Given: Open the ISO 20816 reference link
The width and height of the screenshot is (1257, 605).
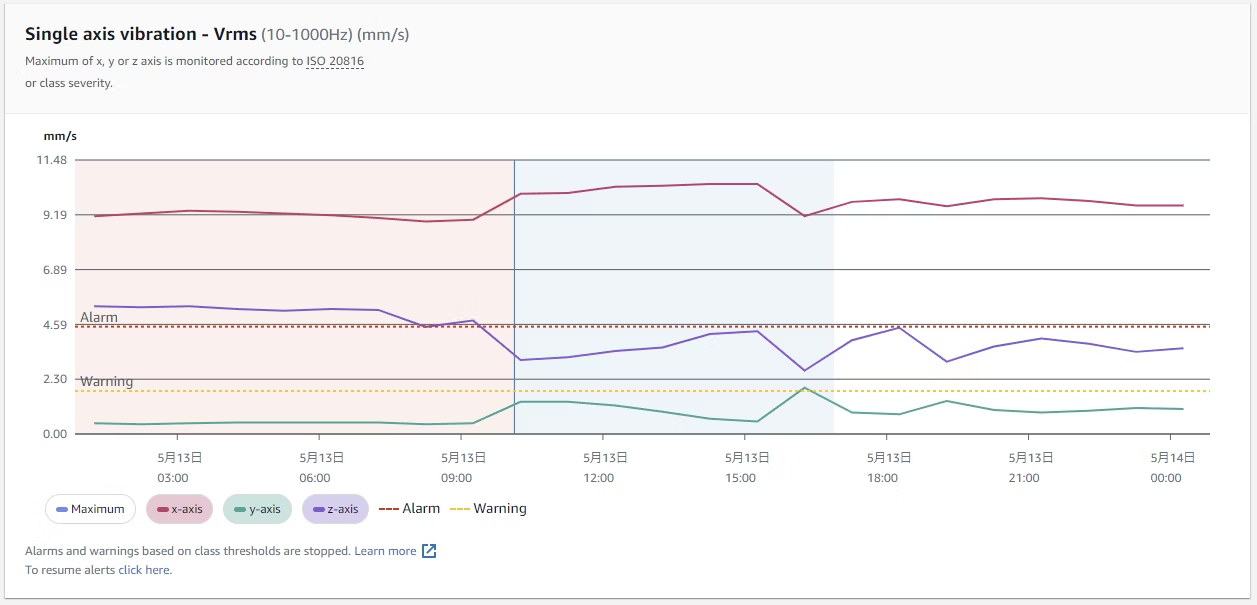Looking at the screenshot, I should point(335,61).
